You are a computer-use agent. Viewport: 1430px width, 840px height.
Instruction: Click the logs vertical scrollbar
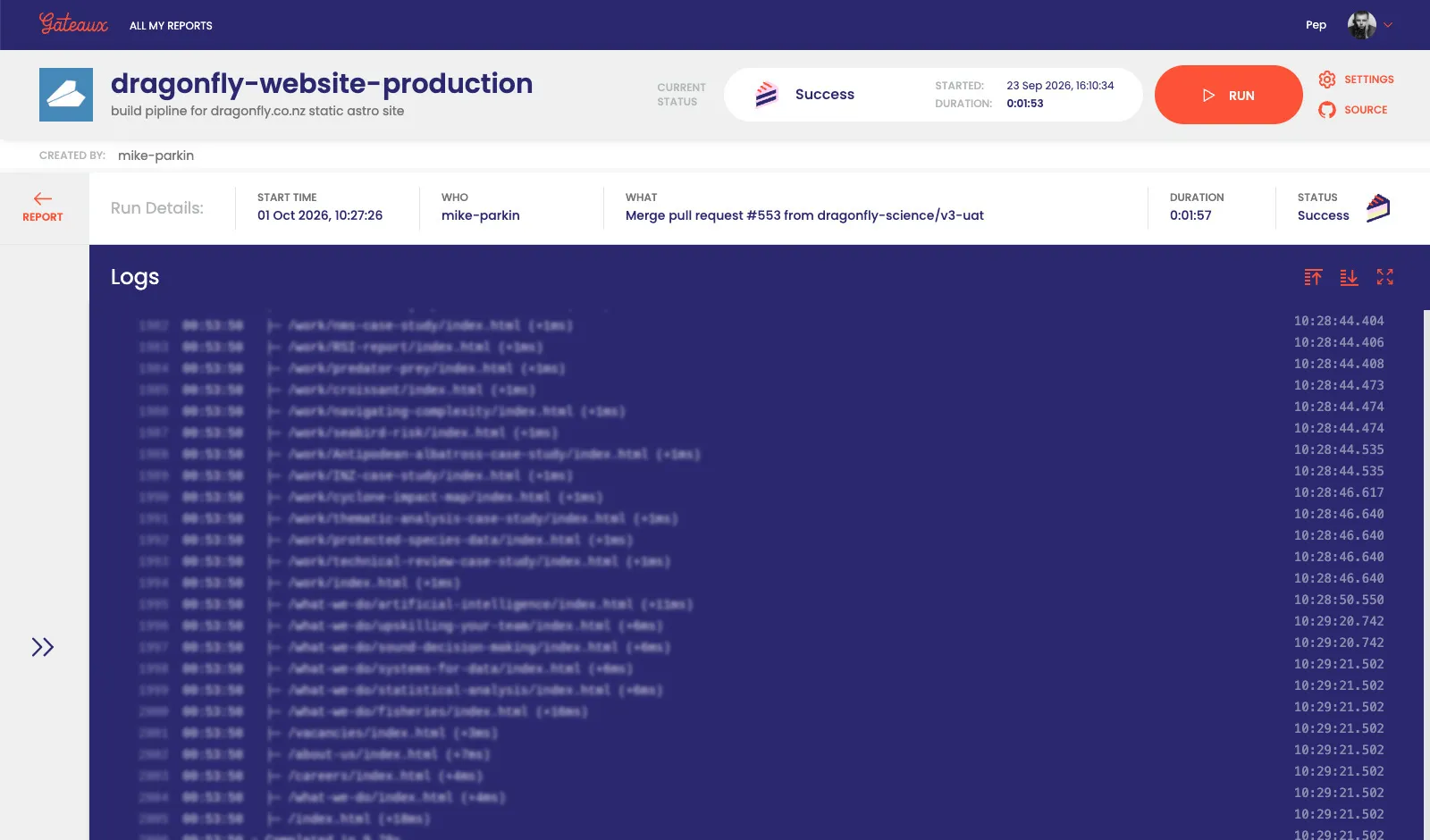tap(1426, 575)
